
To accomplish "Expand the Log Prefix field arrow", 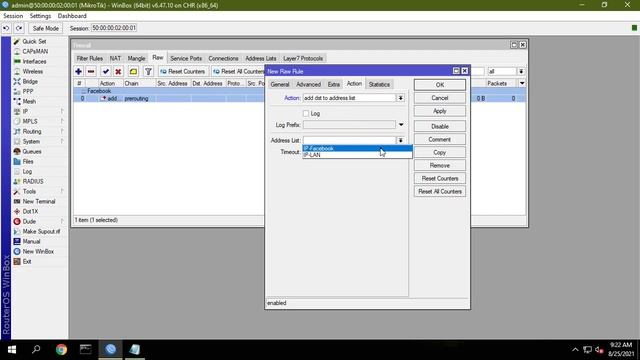I will (401, 125).
